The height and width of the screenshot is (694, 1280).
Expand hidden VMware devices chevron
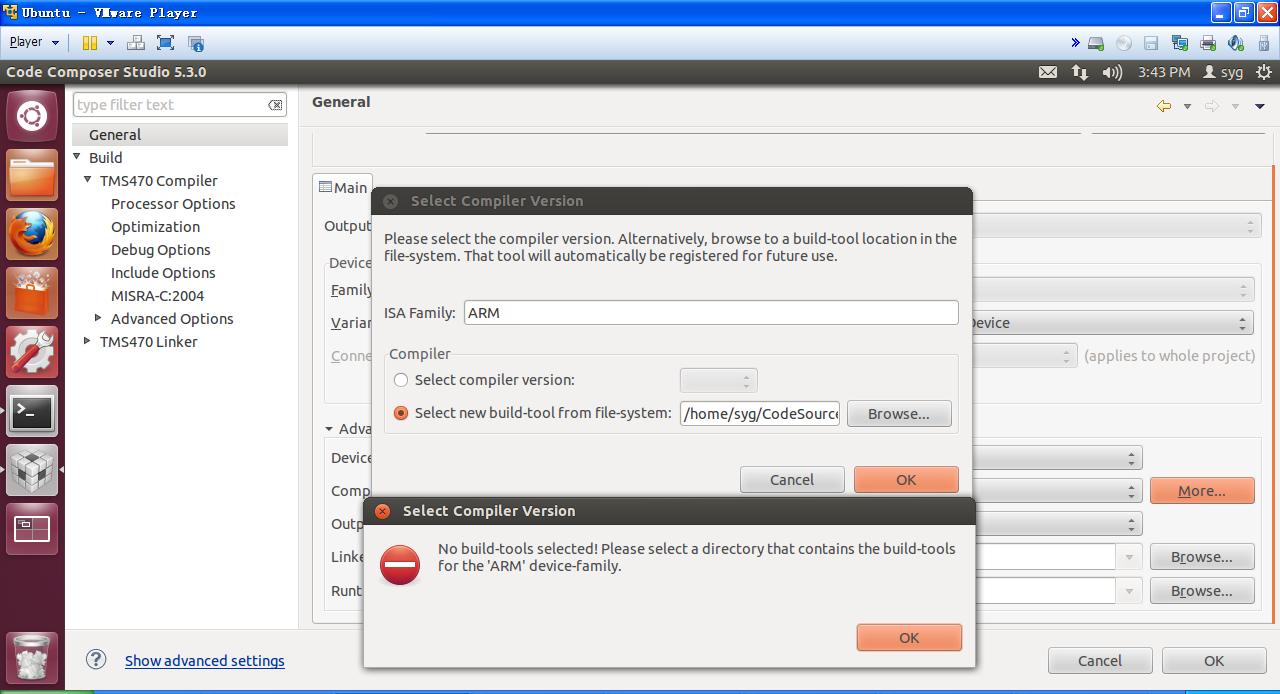(x=1075, y=43)
